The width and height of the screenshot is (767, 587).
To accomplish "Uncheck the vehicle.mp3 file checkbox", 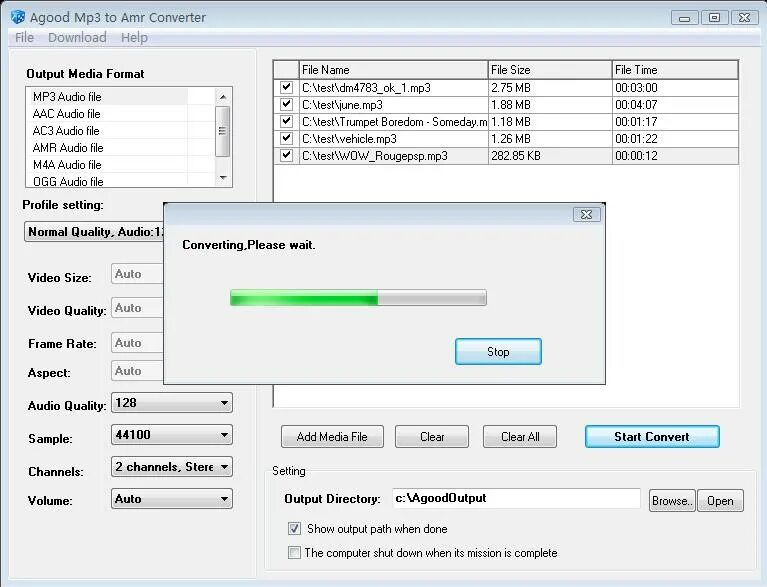I will [x=286, y=138].
